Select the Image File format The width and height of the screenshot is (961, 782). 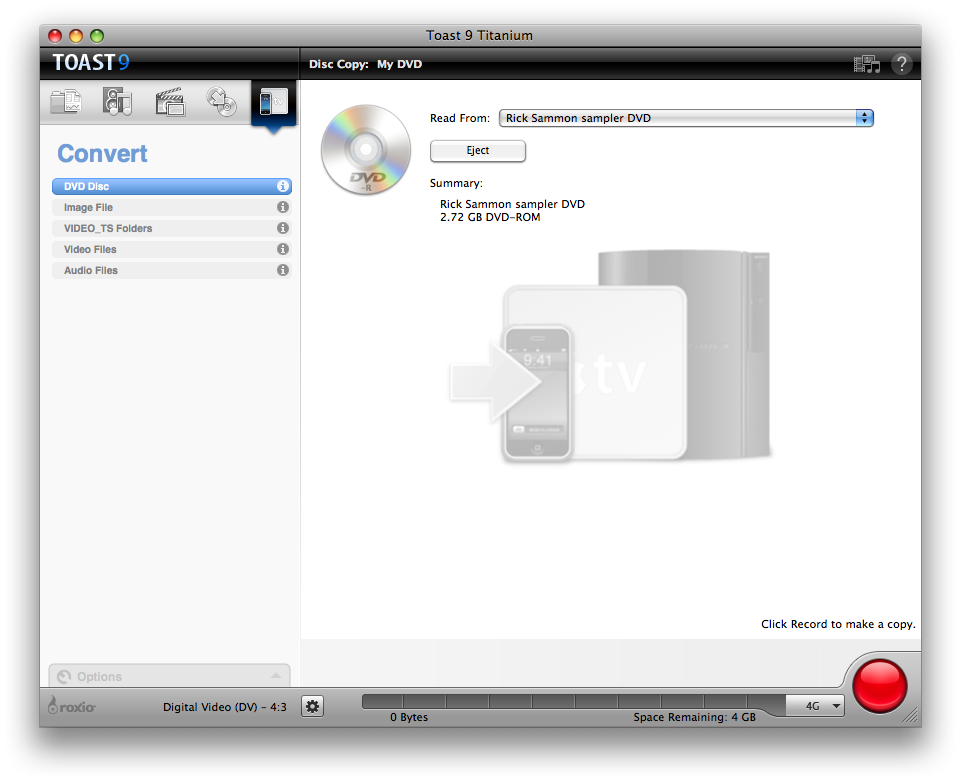(x=172, y=207)
